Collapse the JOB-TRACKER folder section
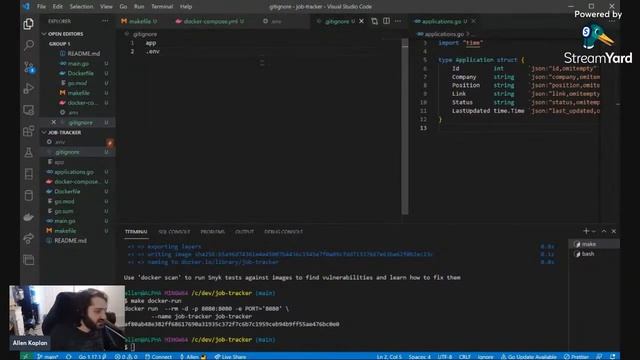 click(x=63, y=132)
